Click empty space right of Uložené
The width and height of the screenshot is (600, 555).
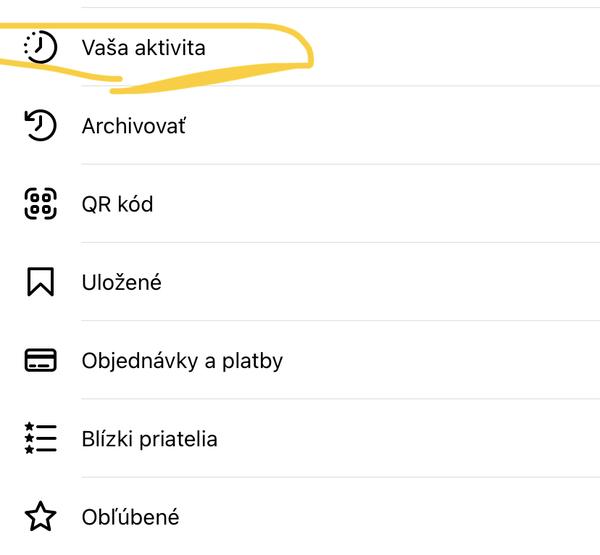tap(400, 282)
